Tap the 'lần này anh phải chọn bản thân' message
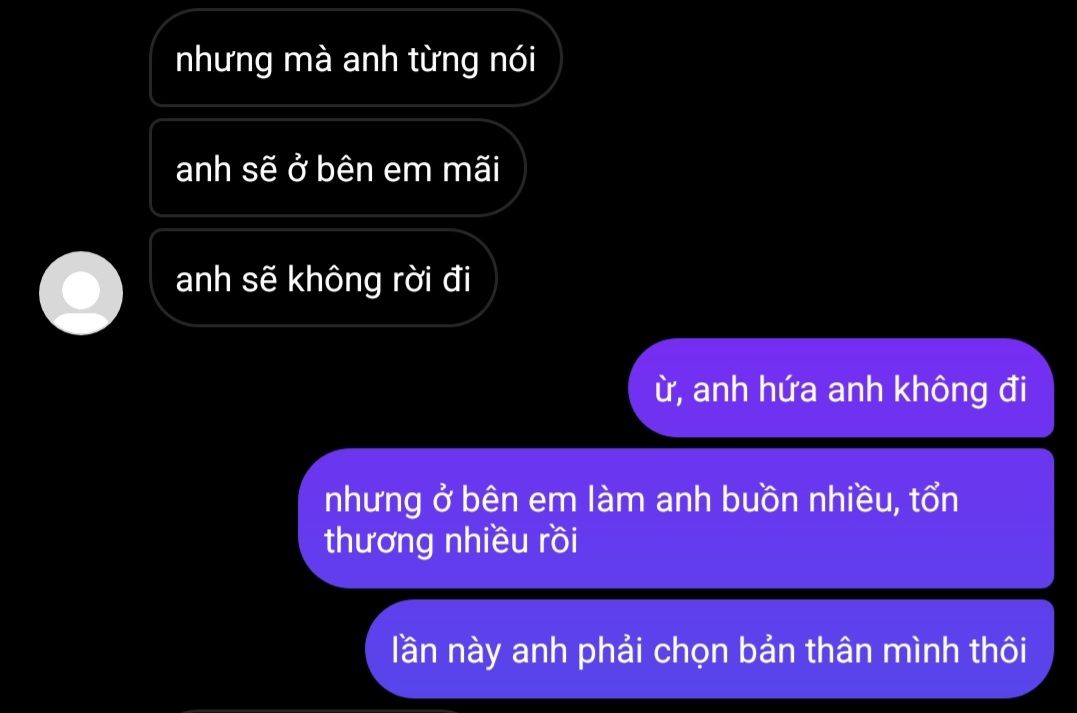 pyautogui.click(x=710, y=649)
